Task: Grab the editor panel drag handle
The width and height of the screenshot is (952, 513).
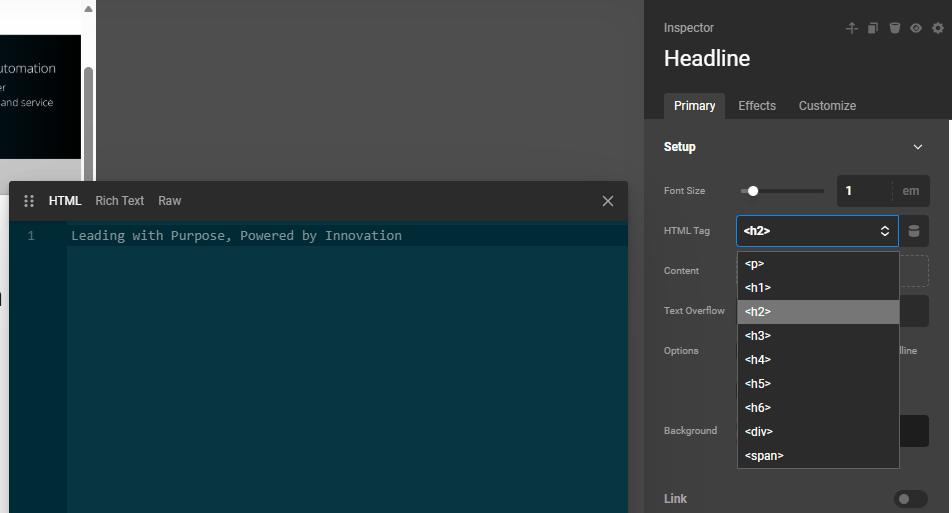Action: [29, 201]
